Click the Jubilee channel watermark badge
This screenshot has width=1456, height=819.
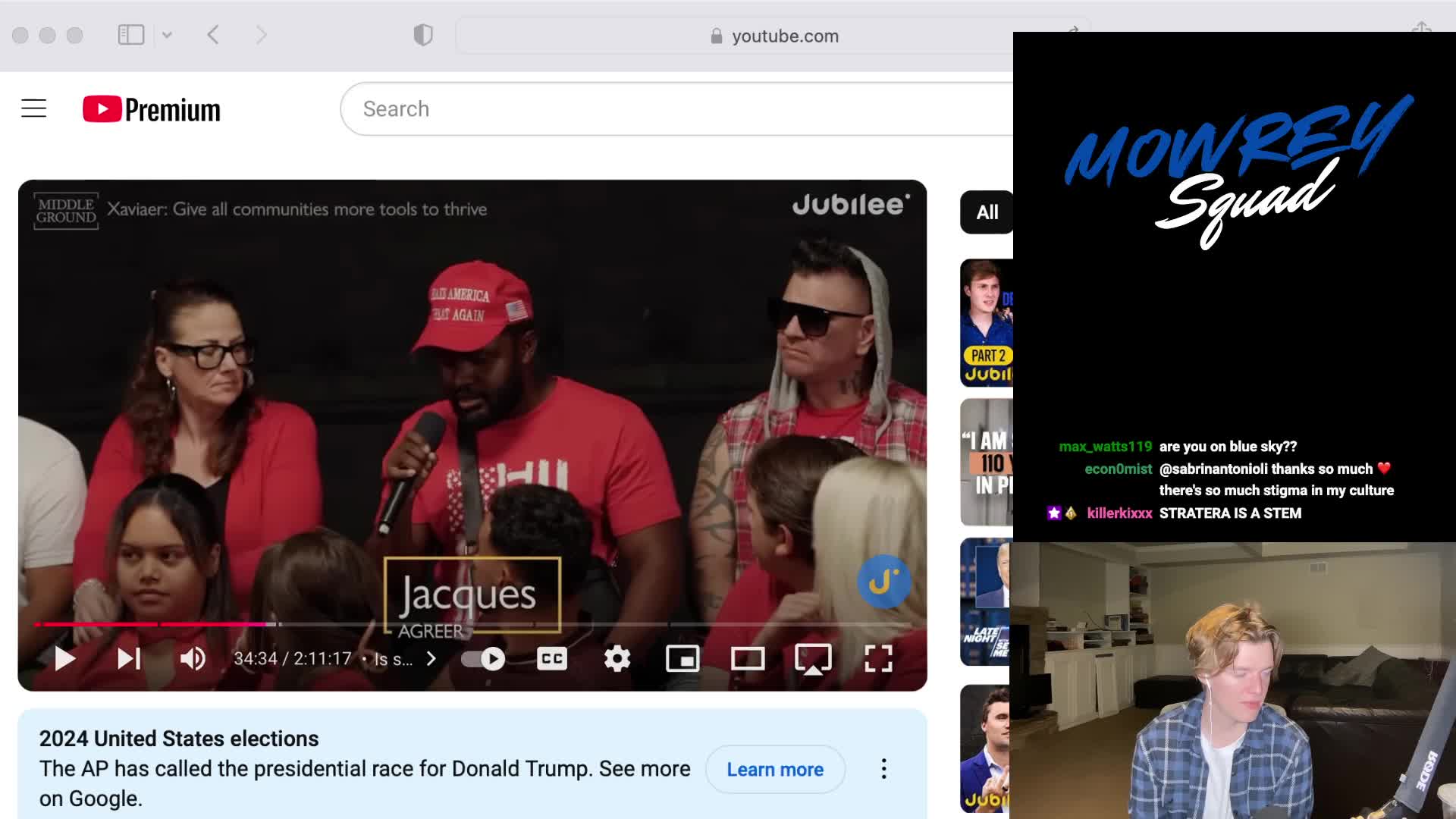(x=883, y=582)
